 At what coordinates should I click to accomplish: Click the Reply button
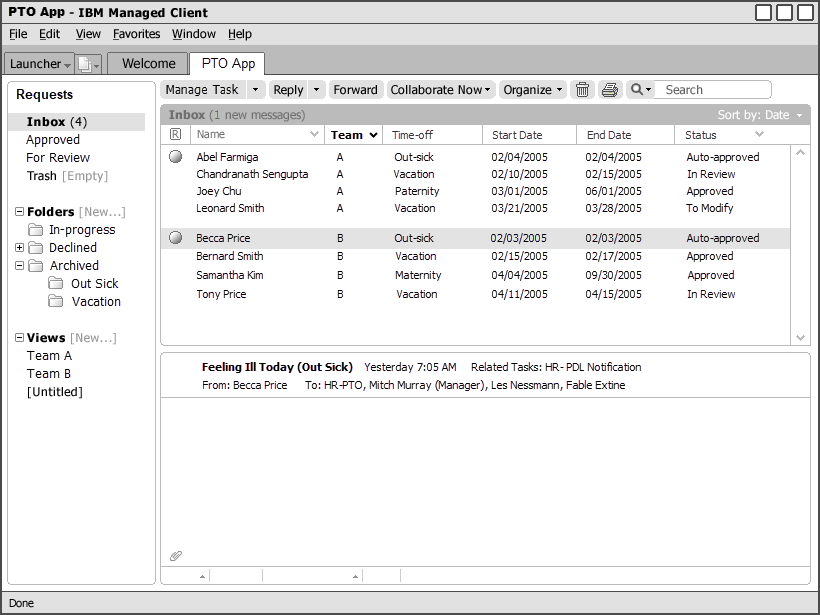(x=288, y=90)
